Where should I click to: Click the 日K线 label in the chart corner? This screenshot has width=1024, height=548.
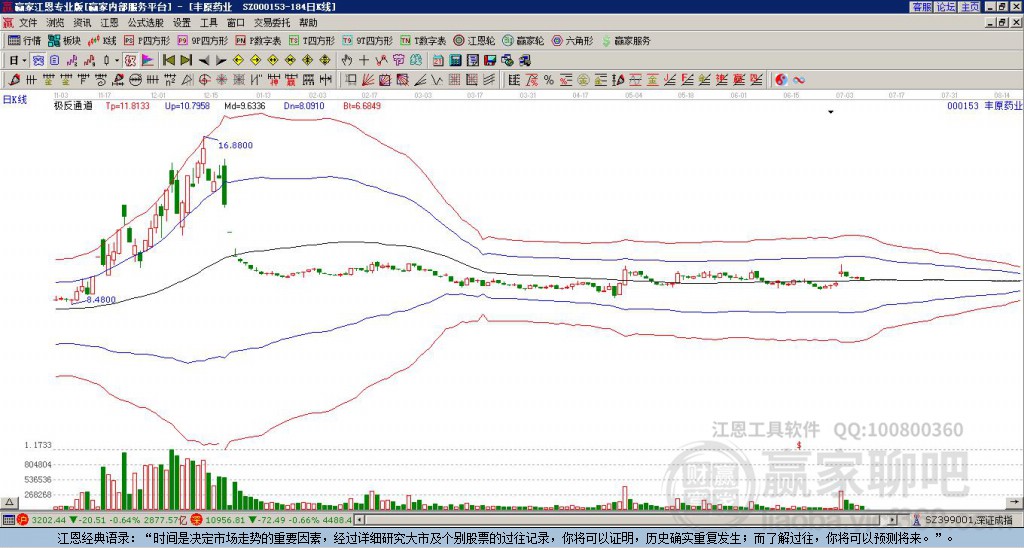coord(15,100)
